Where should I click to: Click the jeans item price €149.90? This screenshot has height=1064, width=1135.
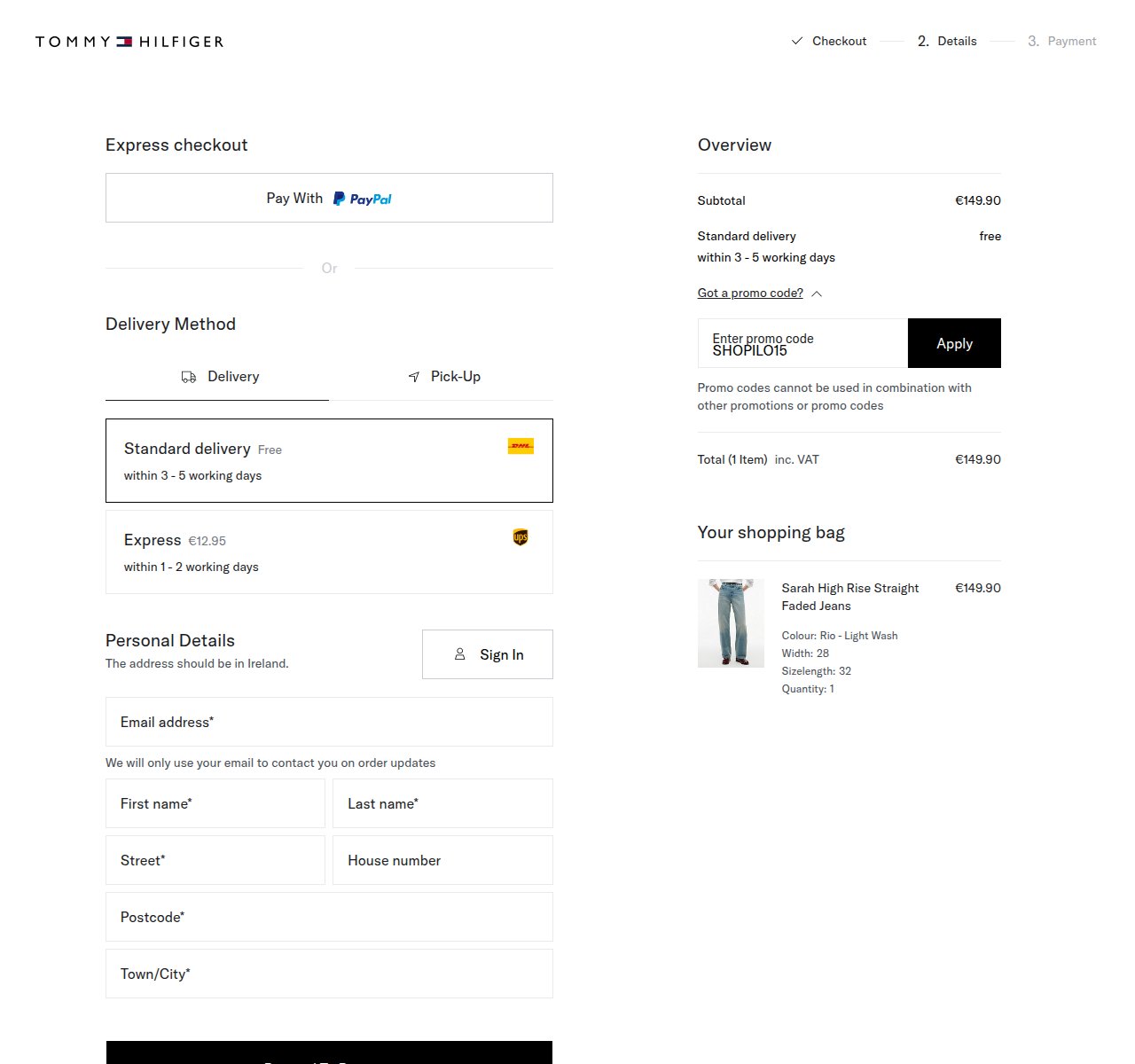pyautogui.click(x=977, y=588)
